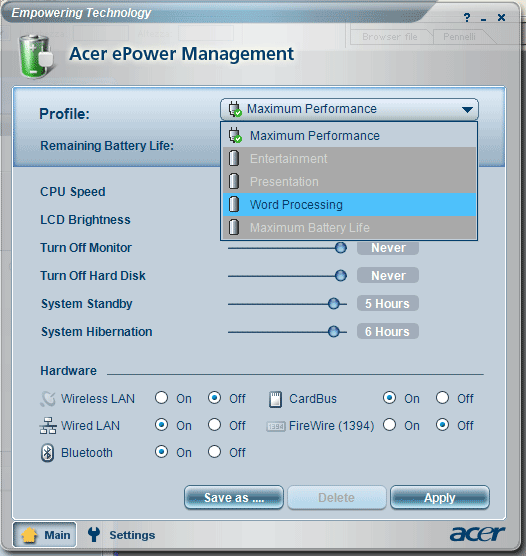Click the Never value for Turn Off Hard Disk

coord(388,276)
